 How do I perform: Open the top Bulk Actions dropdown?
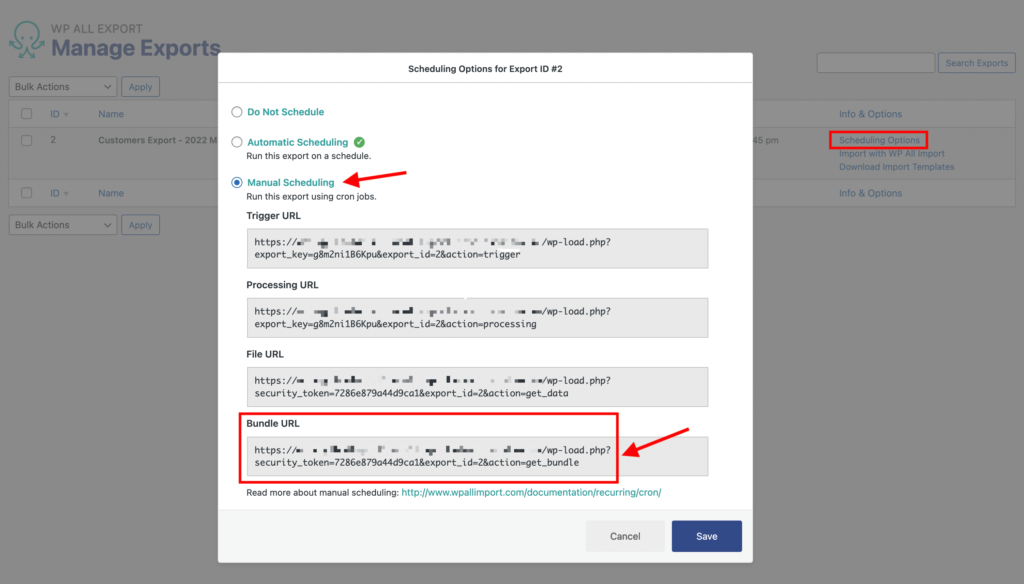pyautogui.click(x=62, y=86)
